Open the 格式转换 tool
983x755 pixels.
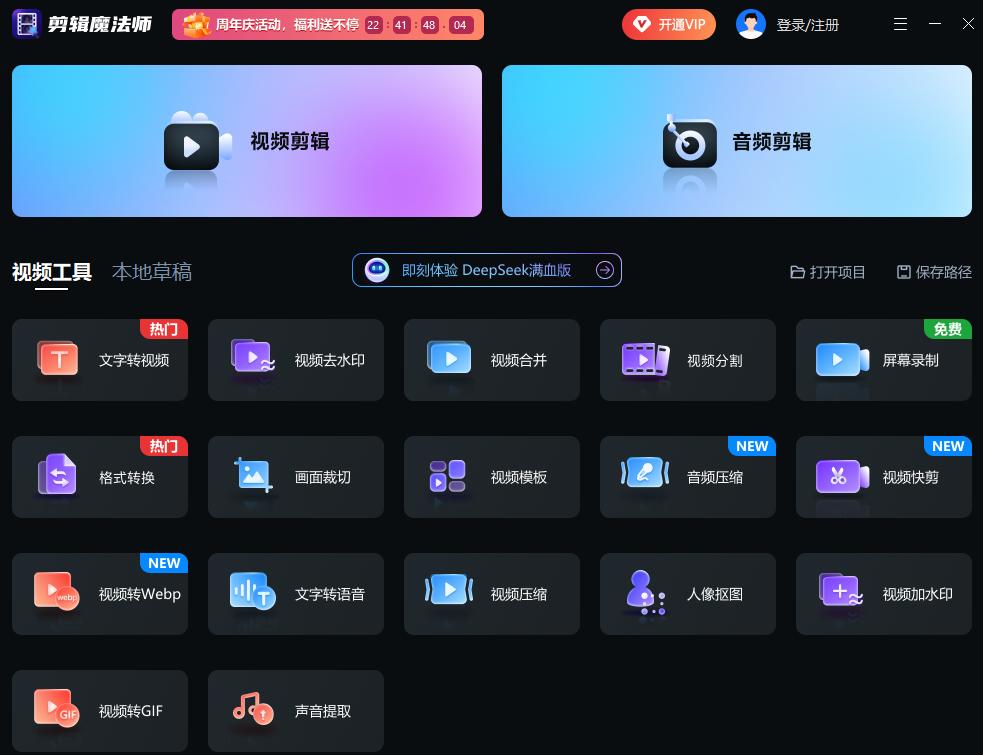[100, 477]
